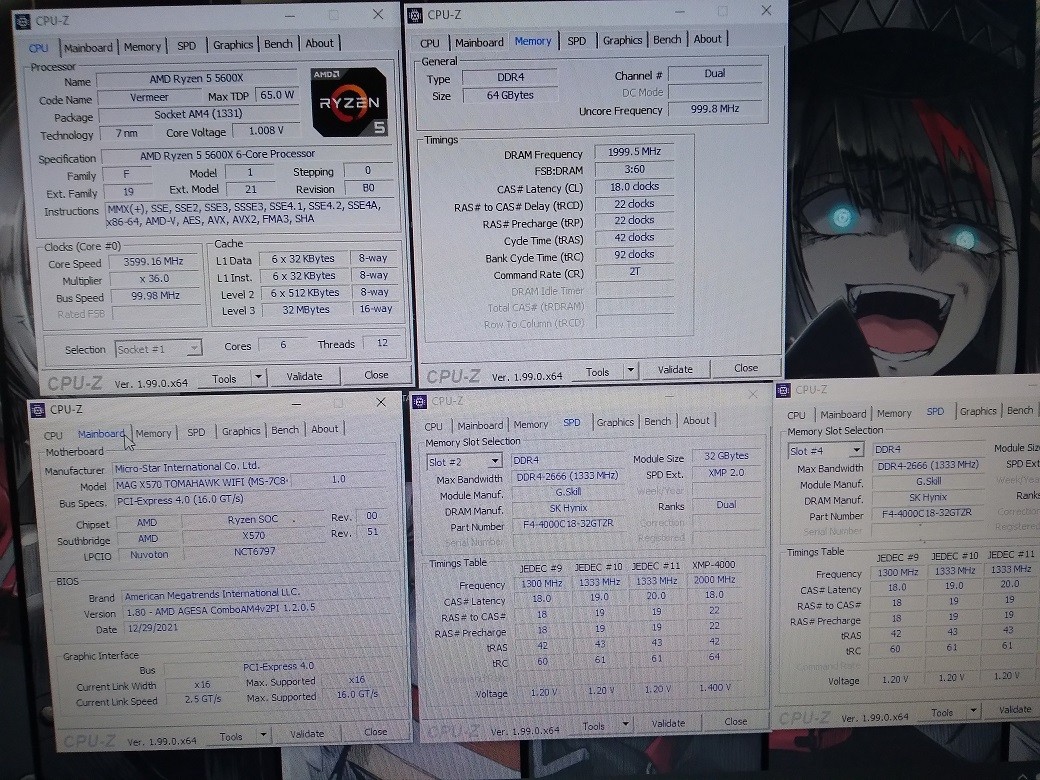Viewport: 1040px width, 780px height.
Task: Minimize the top-left CPU-Z CPU window
Action: pyautogui.click(x=290, y=16)
